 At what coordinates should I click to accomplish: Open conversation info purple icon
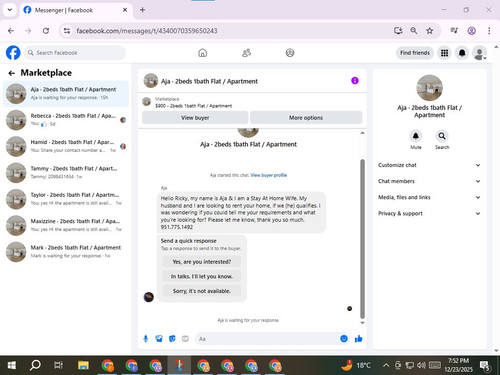point(355,81)
